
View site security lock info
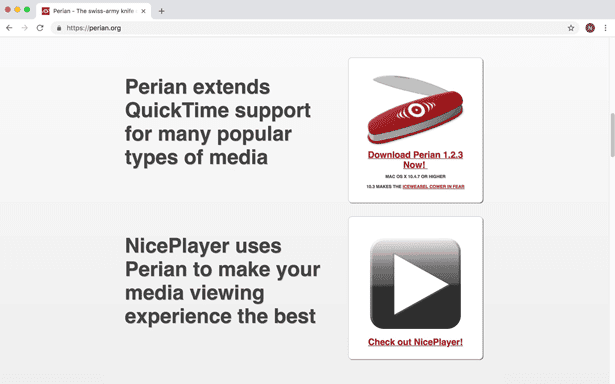[x=59, y=28]
